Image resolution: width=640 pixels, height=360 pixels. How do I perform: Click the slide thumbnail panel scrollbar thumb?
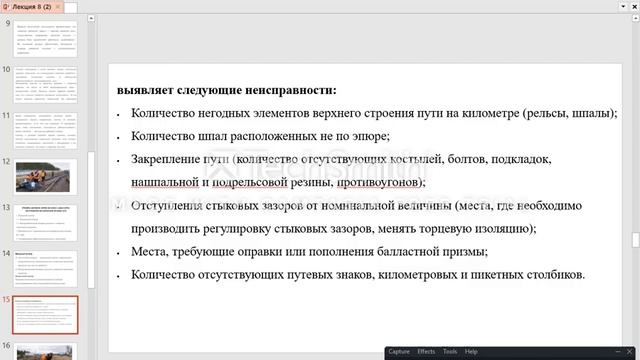(x=91, y=220)
